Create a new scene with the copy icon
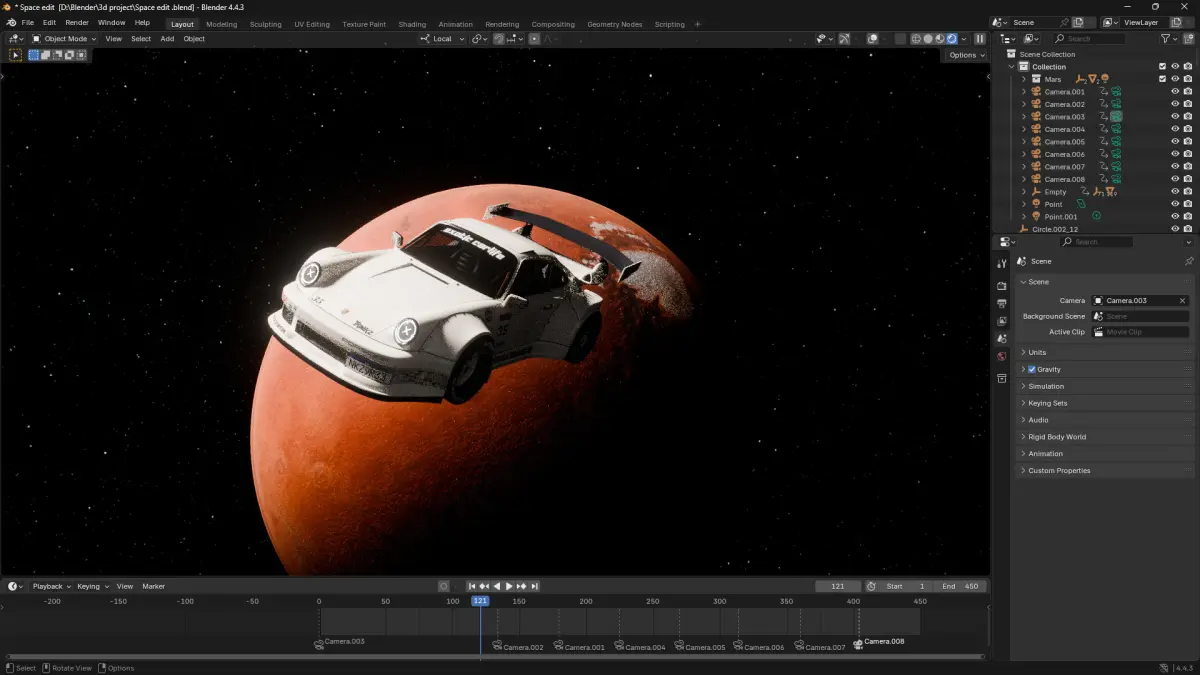Image resolution: width=1200 pixels, height=675 pixels. (x=1078, y=22)
